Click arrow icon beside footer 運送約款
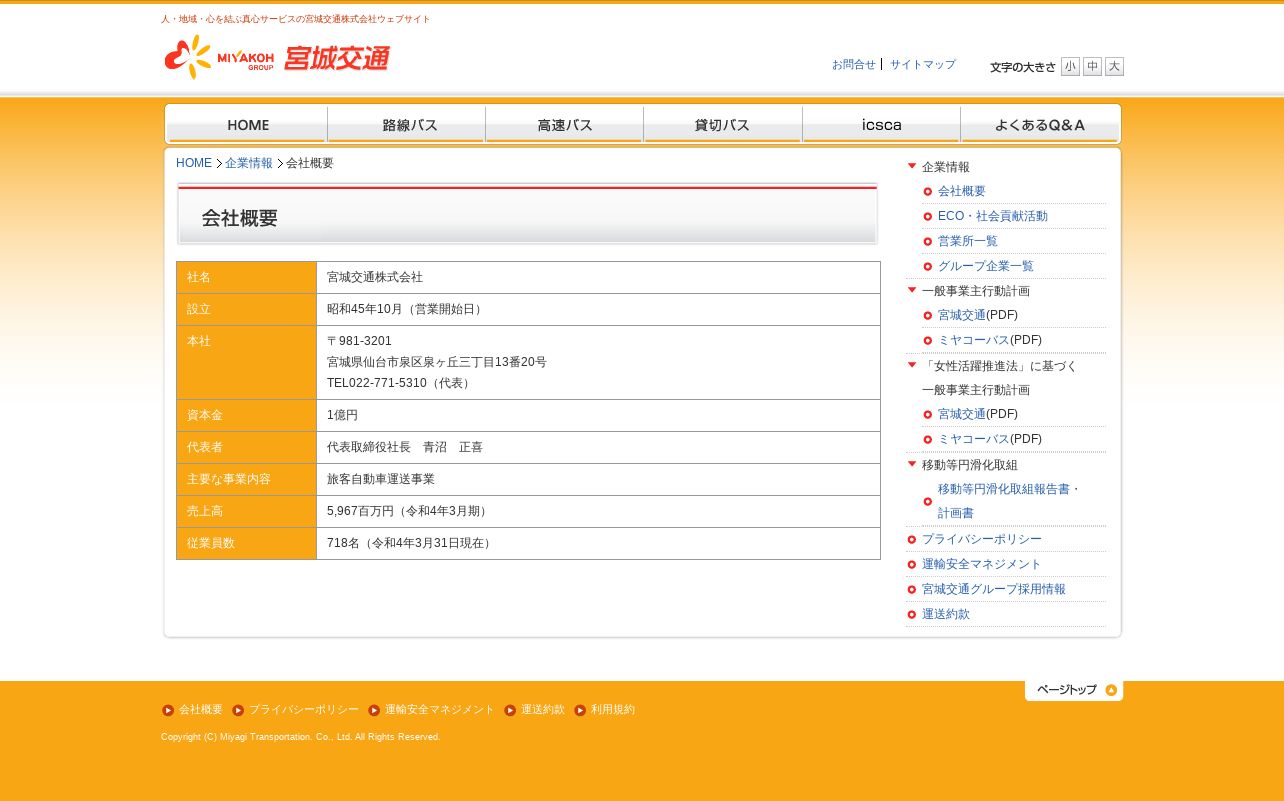The height and width of the screenshot is (801, 1284). [x=510, y=710]
